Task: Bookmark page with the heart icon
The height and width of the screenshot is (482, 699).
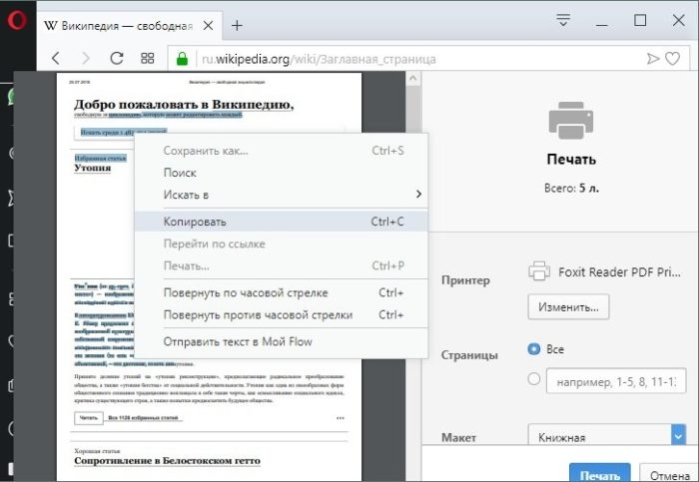Action: [x=673, y=58]
